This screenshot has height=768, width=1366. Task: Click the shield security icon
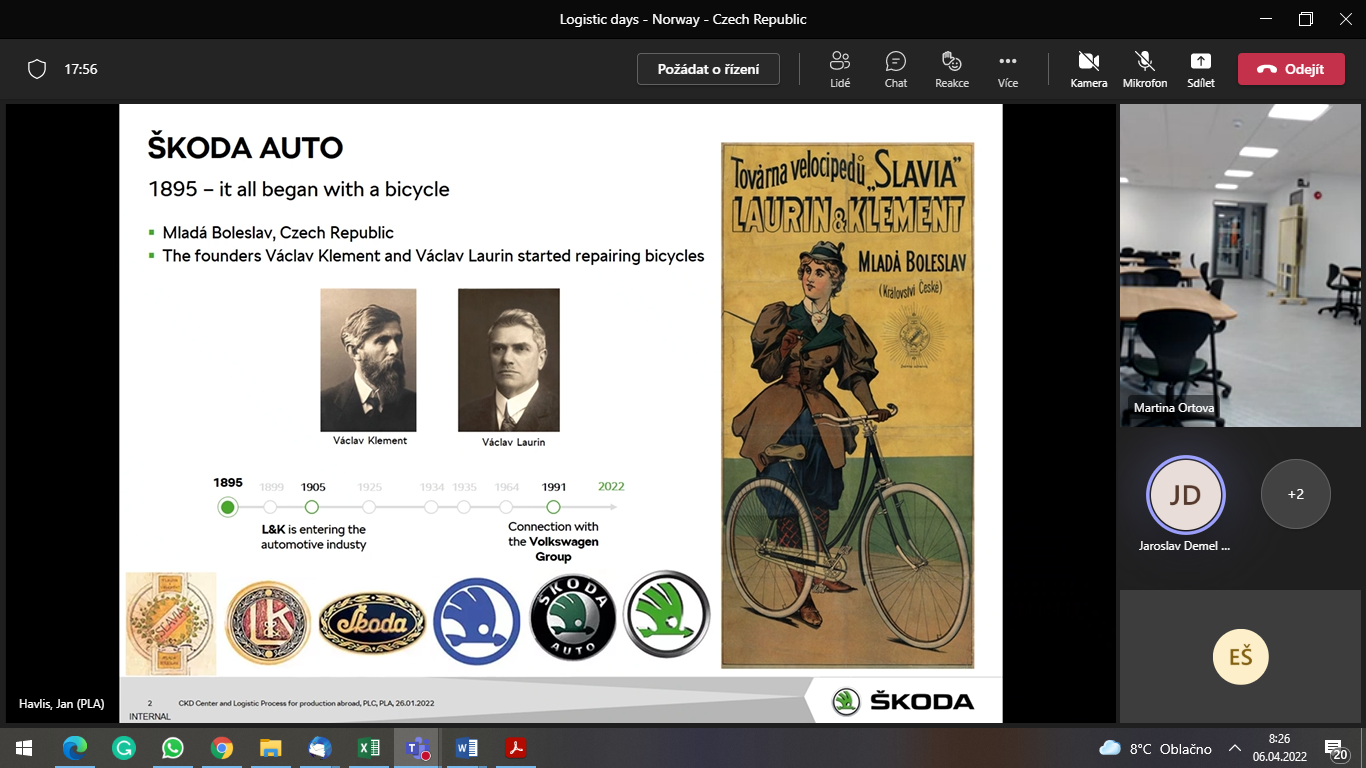pyautogui.click(x=37, y=69)
